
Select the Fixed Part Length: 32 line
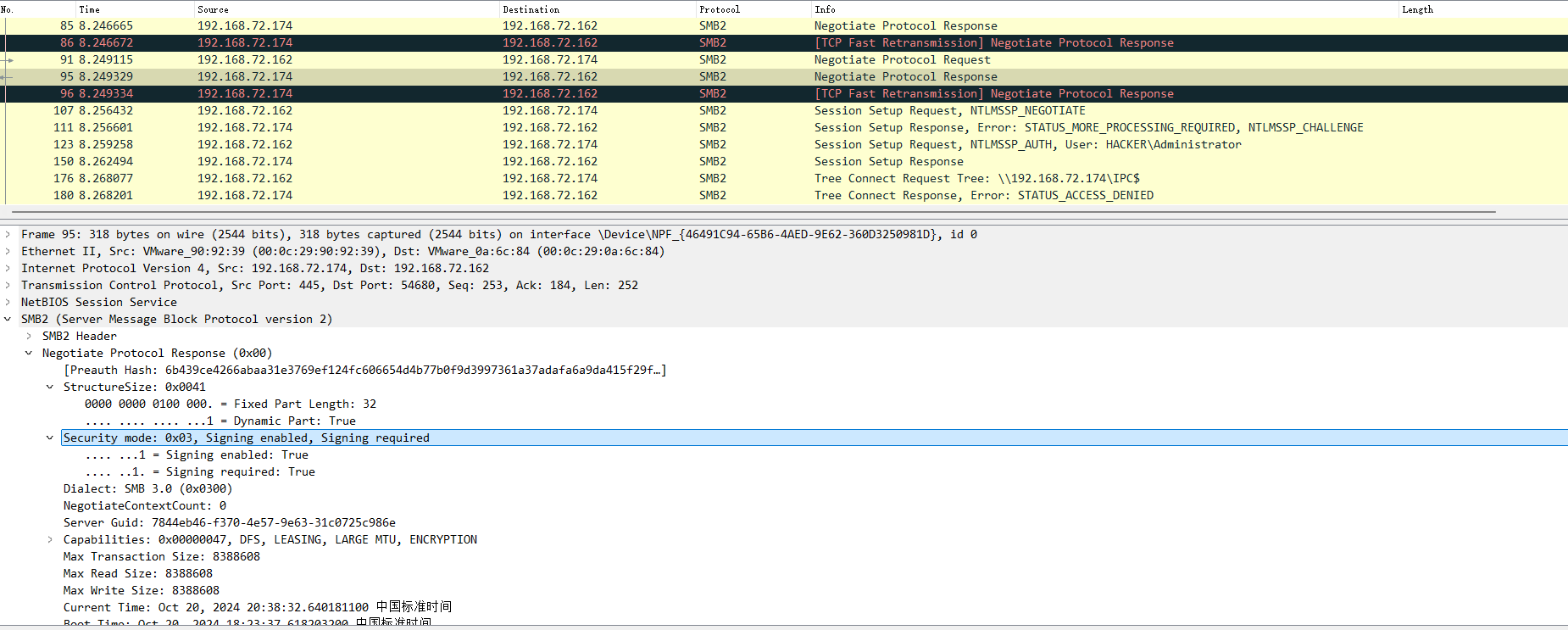tap(231, 404)
